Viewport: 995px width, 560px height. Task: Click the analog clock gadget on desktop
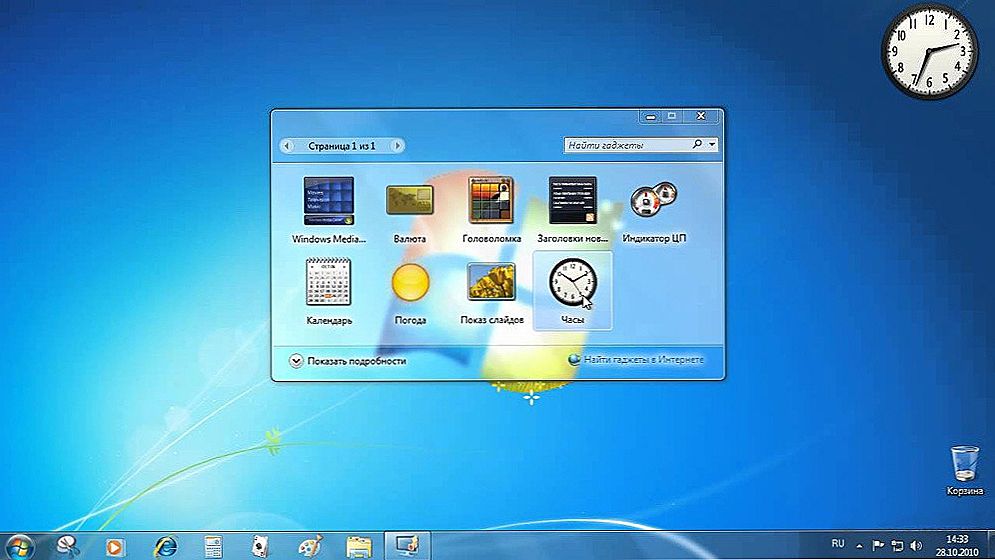[x=929, y=51]
